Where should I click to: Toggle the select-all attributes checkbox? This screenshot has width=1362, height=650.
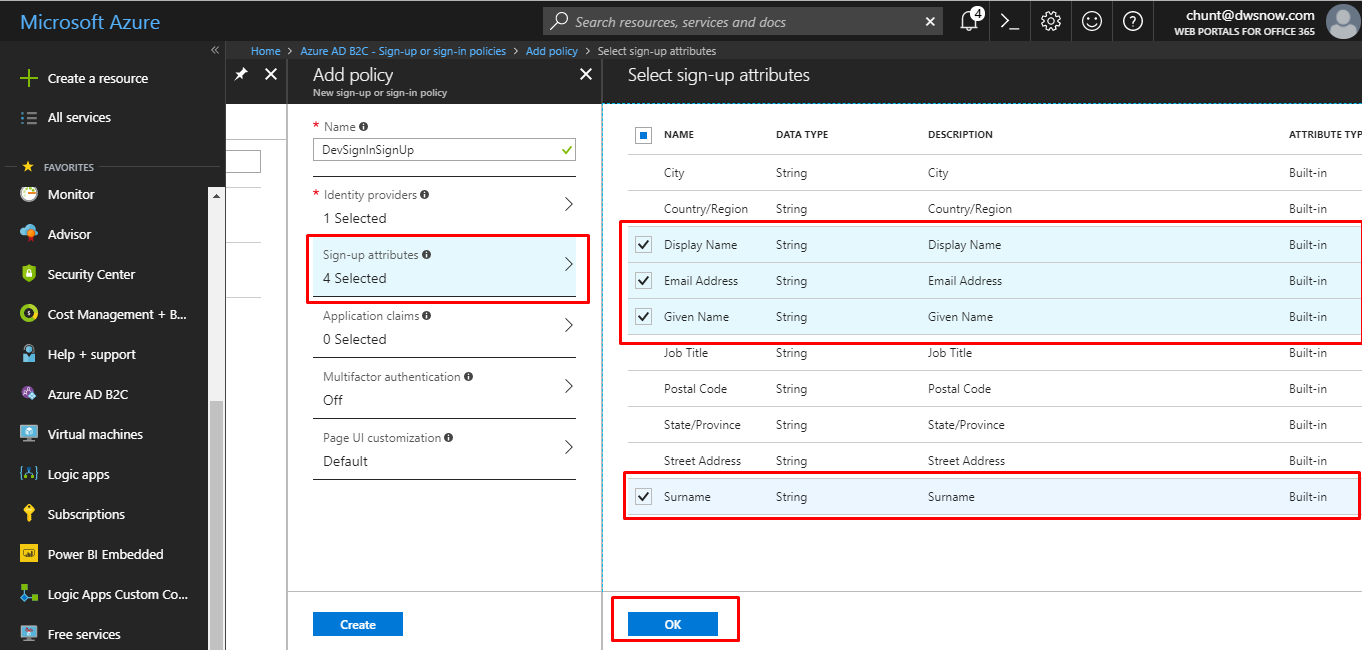tap(643, 135)
